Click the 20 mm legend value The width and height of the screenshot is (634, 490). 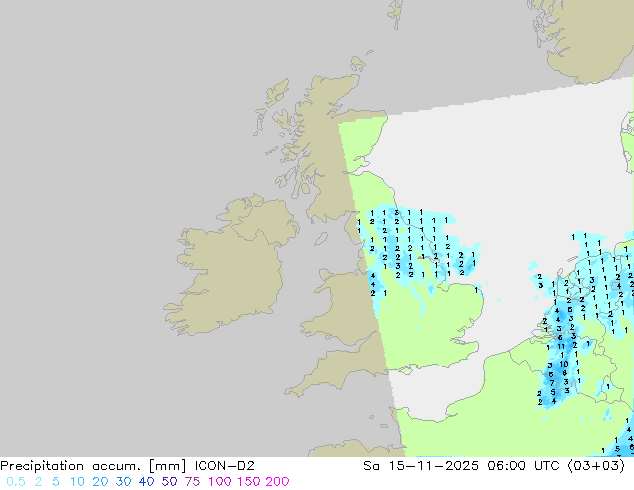100,482
